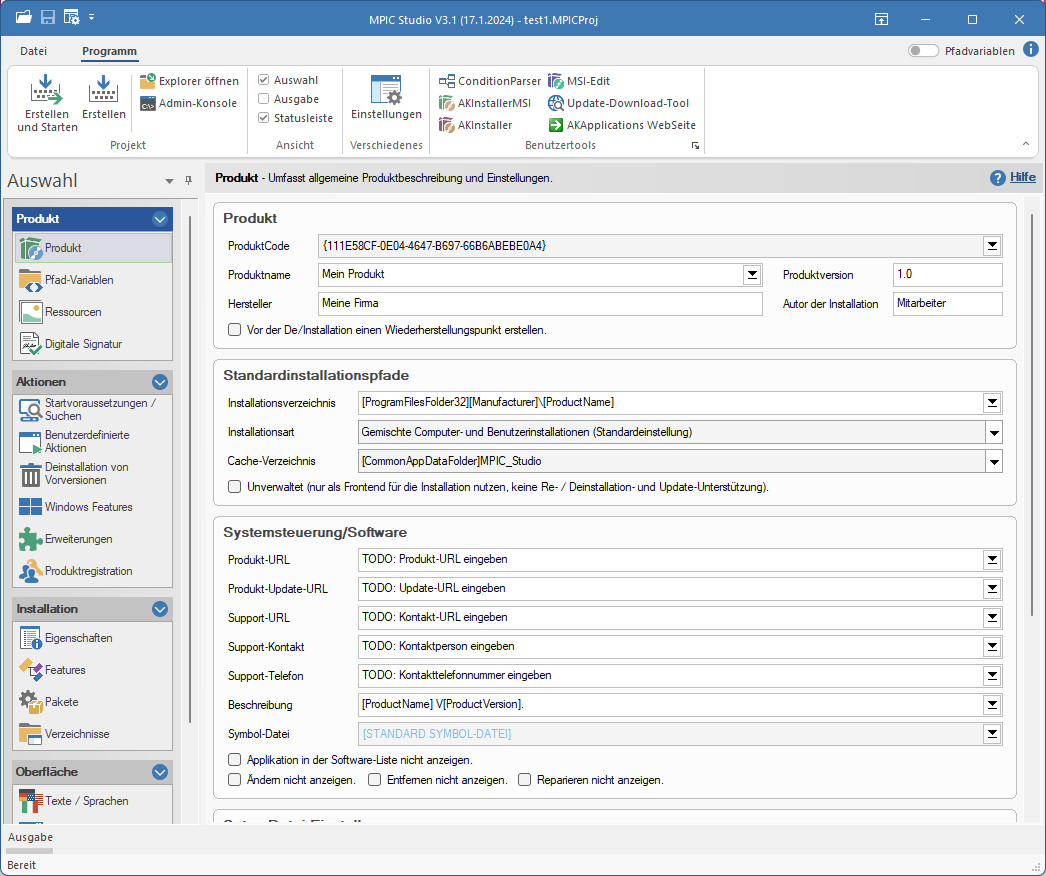Enable Wiederherstellungspunkt erstellen checkbox
This screenshot has width=1046, height=876.
234,330
